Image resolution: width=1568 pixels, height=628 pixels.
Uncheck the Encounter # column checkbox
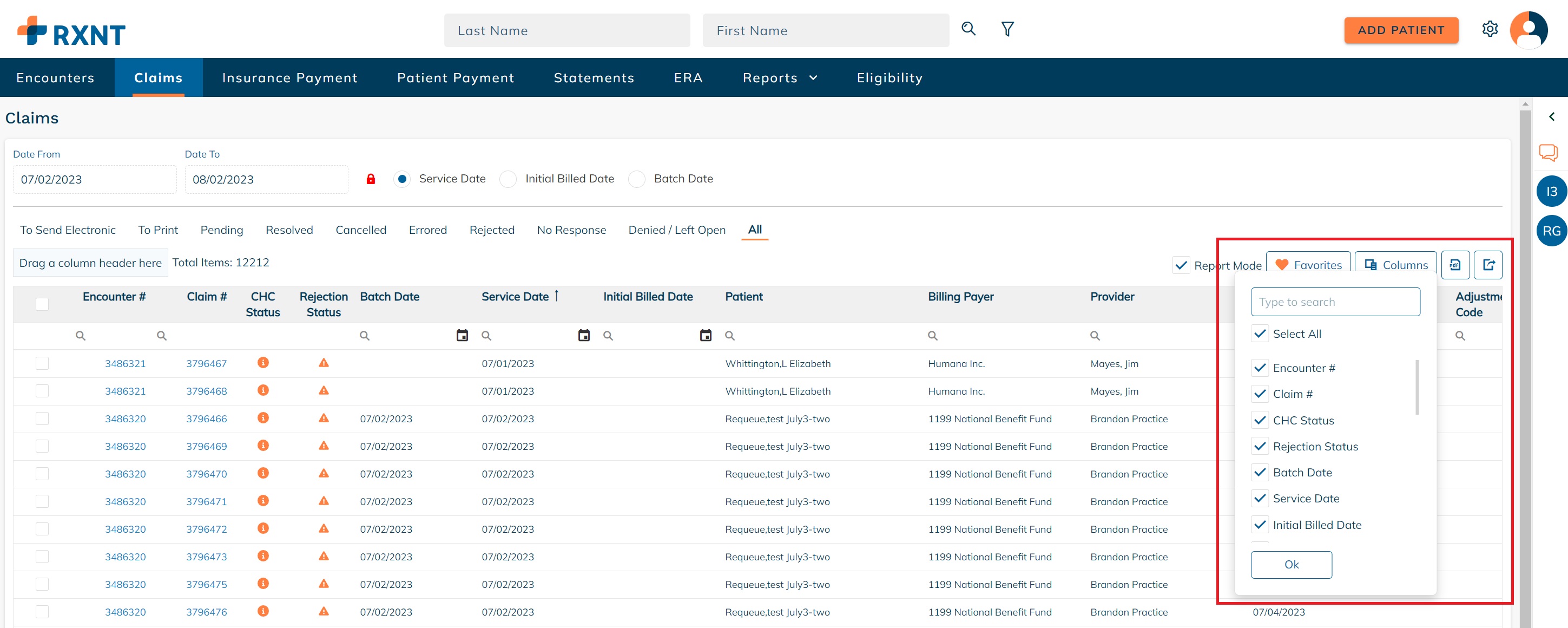coord(1260,368)
